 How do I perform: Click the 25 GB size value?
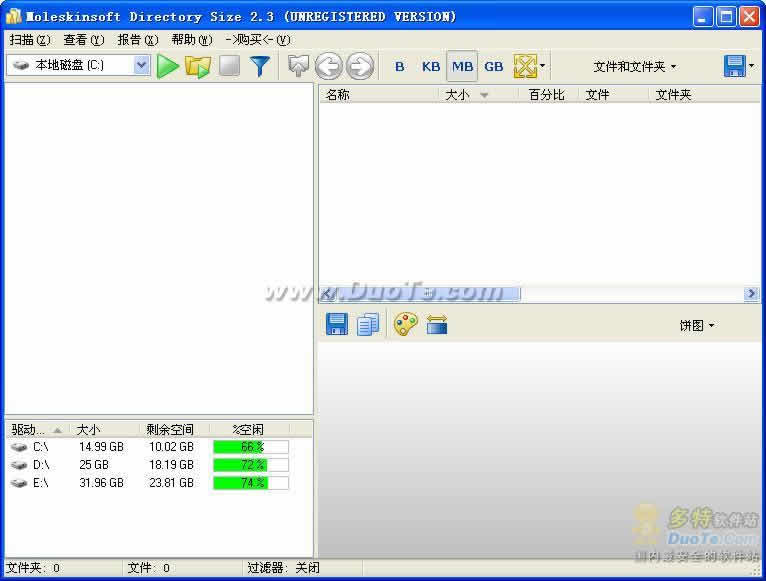pos(94,465)
